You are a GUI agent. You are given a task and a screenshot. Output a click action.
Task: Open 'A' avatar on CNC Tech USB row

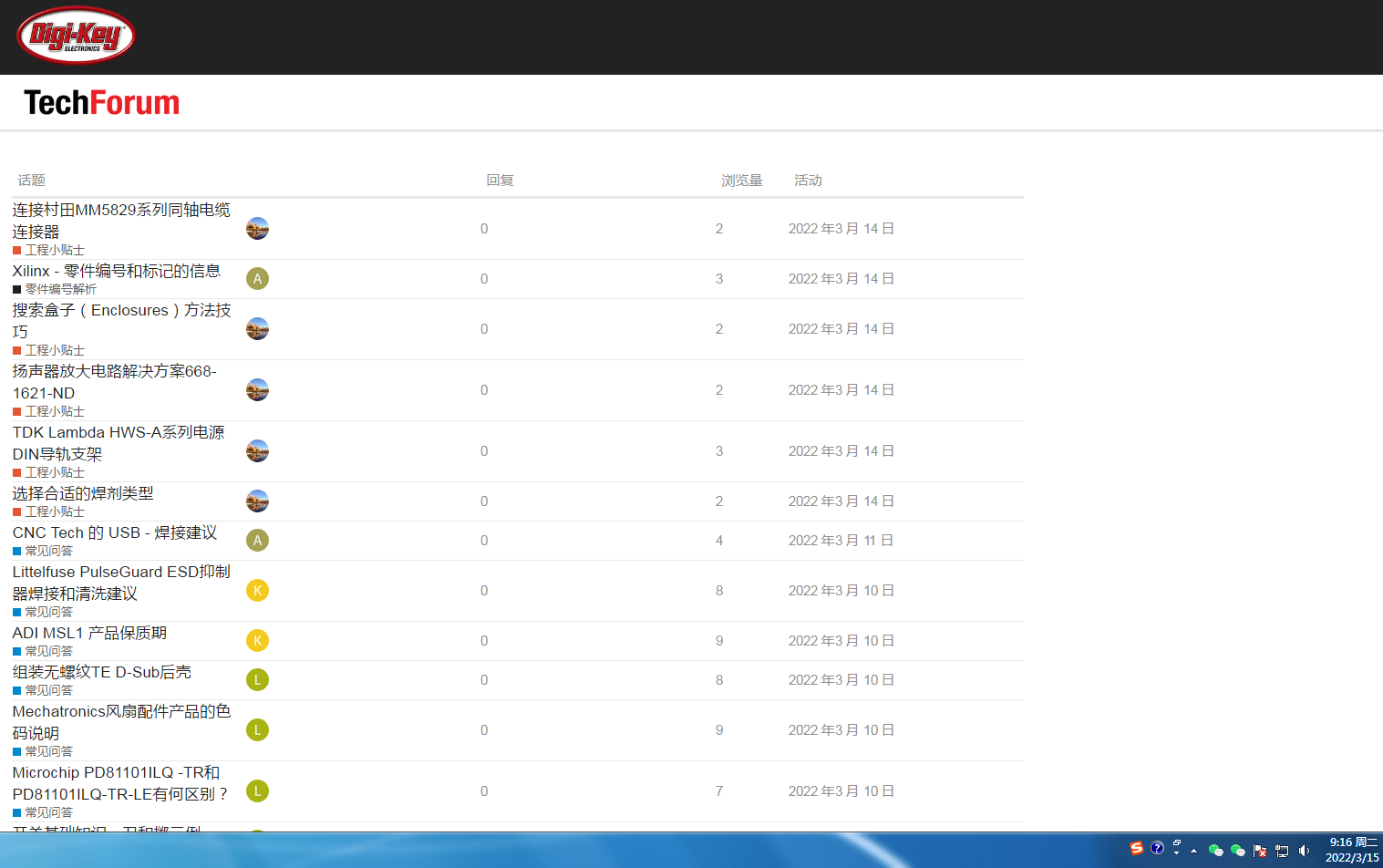pyautogui.click(x=257, y=541)
